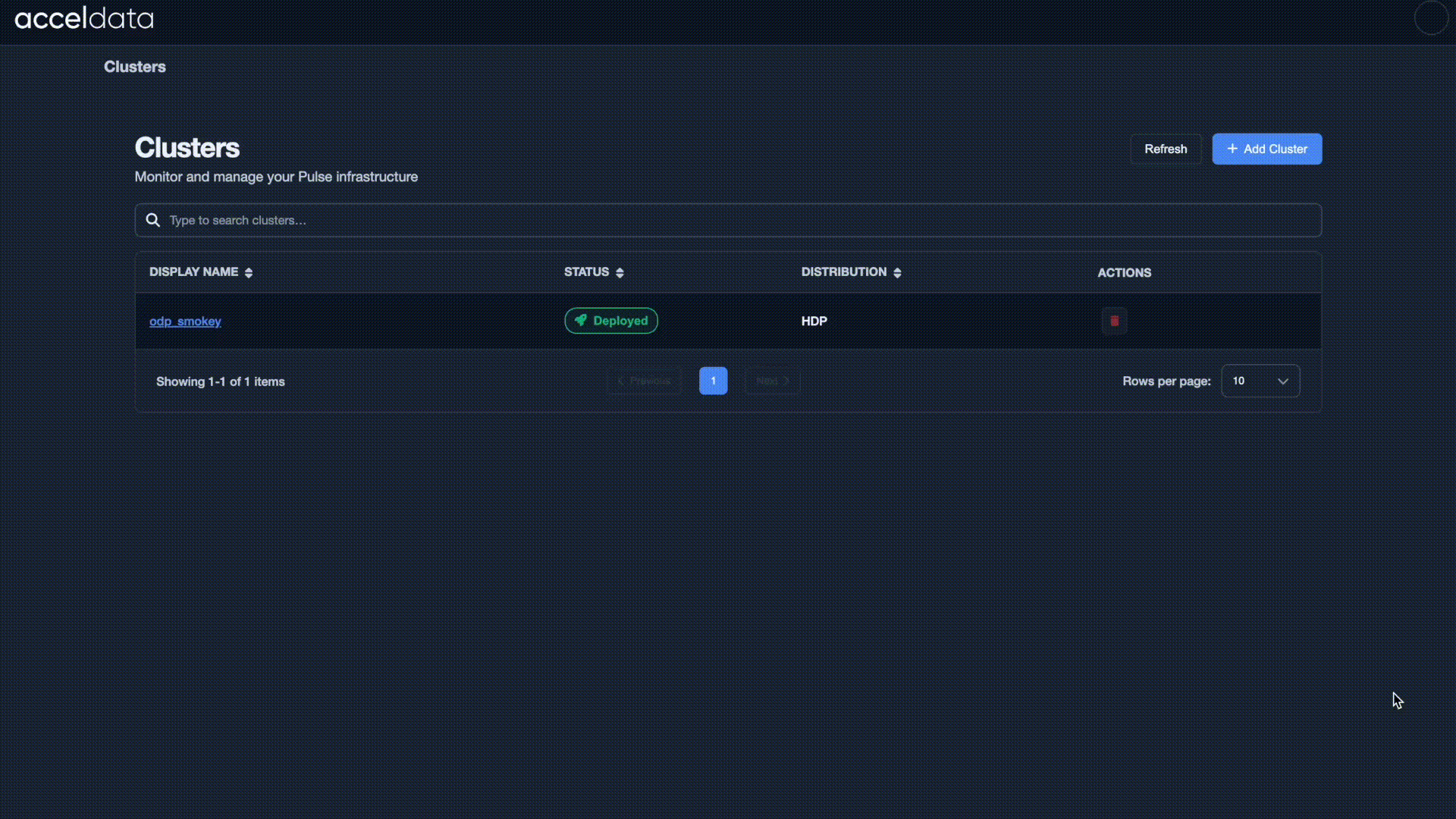Click the search magnifier icon
Image resolution: width=1456 pixels, height=819 pixels.
[x=153, y=220]
